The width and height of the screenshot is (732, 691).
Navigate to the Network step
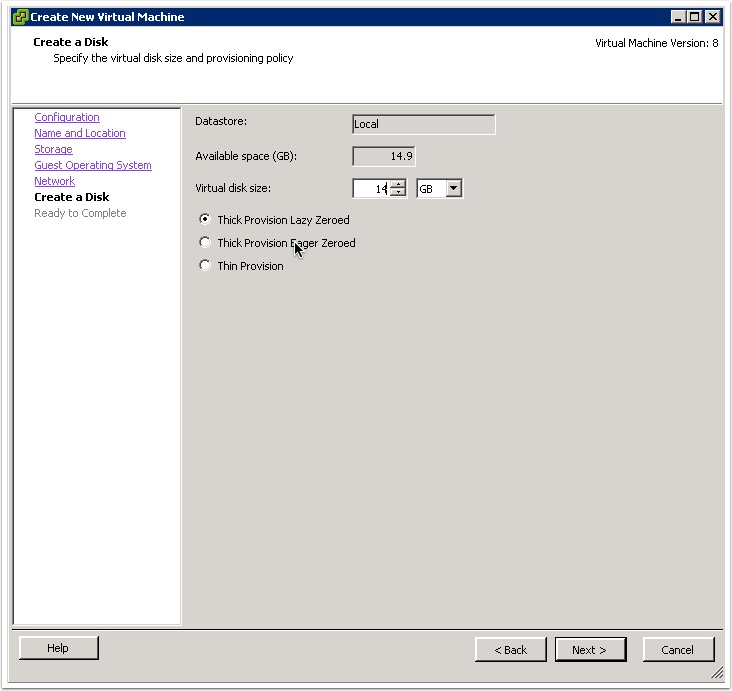pos(54,181)
